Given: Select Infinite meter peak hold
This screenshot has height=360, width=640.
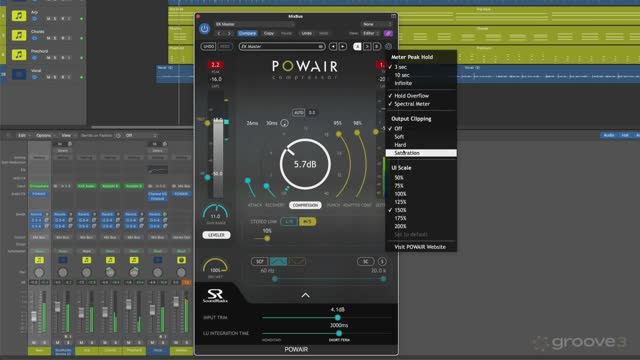Looking at the screenshot, I should 403,83.
